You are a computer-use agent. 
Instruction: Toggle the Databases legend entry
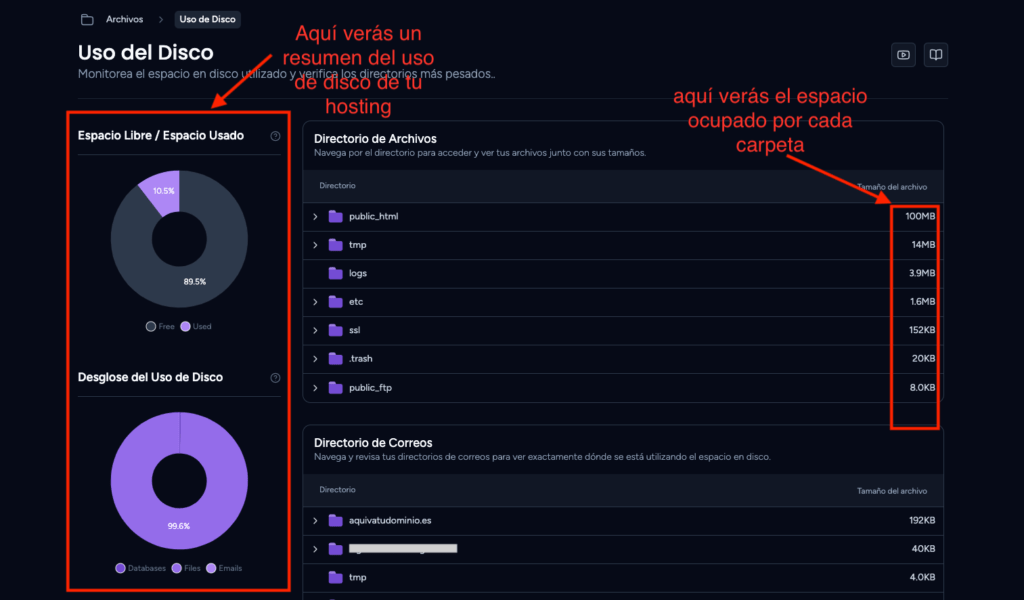tap(140, 568)
